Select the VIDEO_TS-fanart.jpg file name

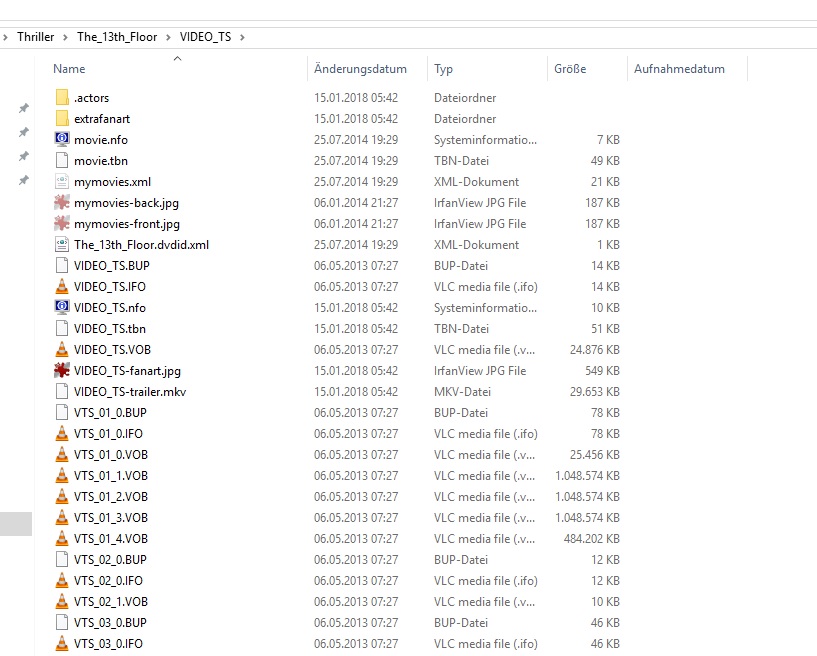point(127,370)
